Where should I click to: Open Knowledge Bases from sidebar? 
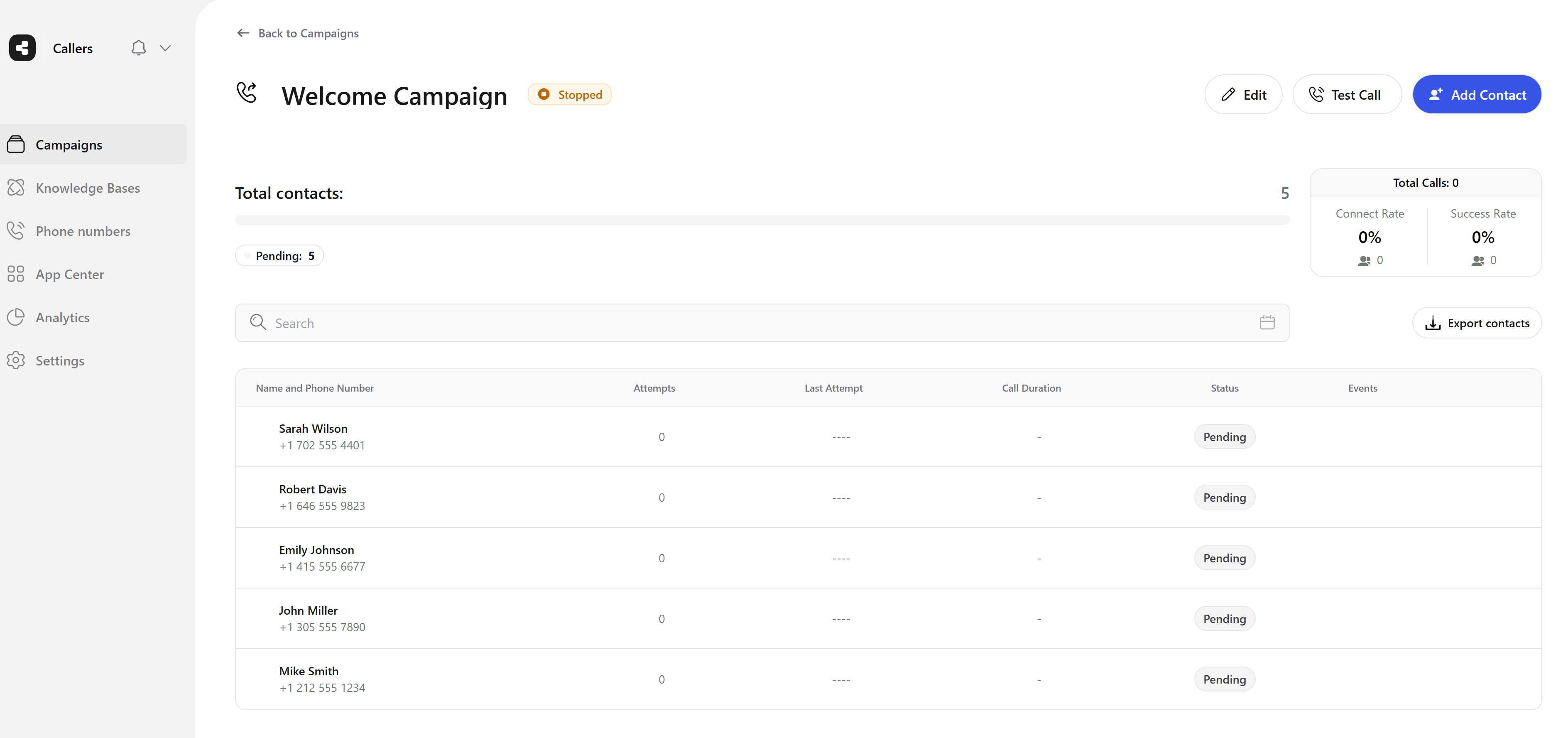88,188
